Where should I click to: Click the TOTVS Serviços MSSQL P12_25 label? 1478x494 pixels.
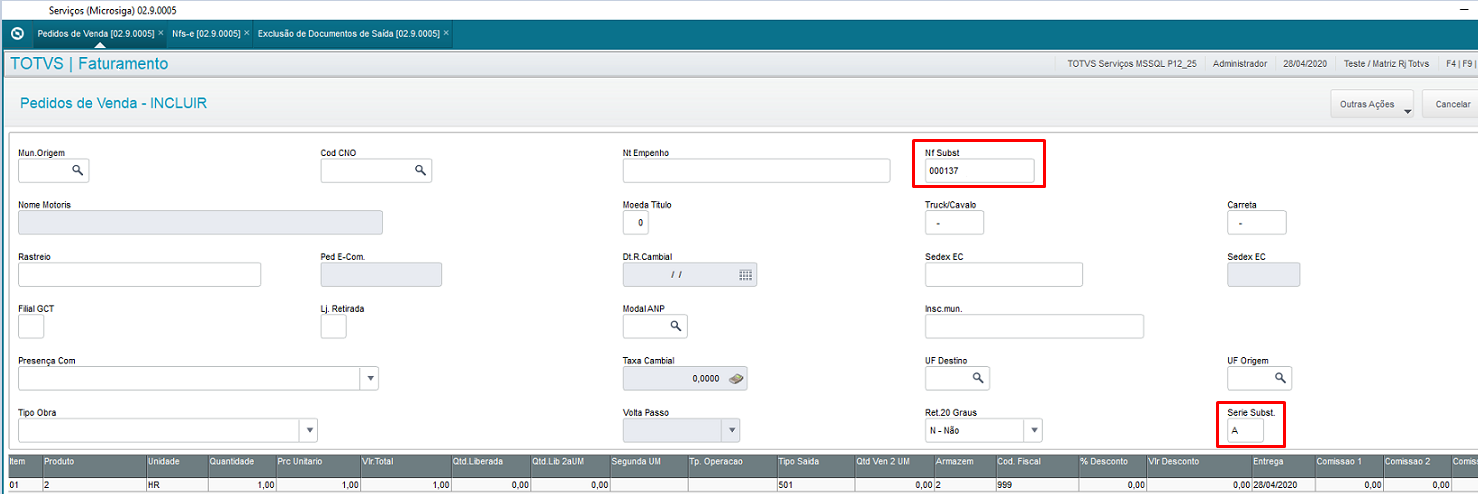pos(1131,63)
